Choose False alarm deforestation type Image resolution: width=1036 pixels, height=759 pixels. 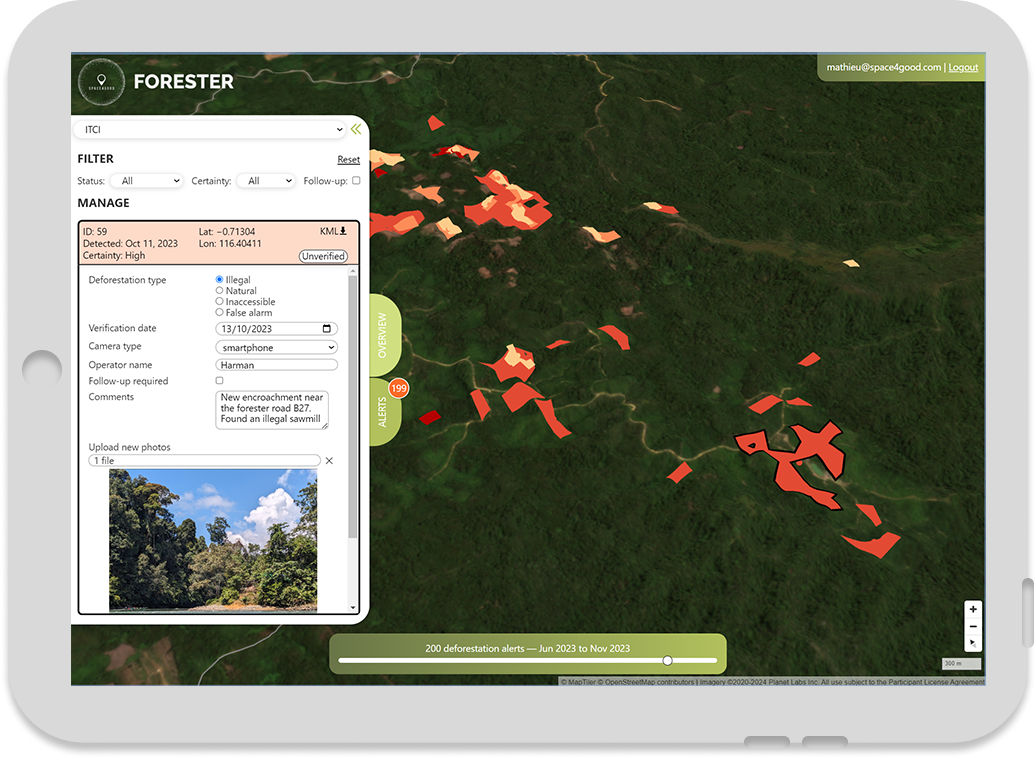click(220, 313)
